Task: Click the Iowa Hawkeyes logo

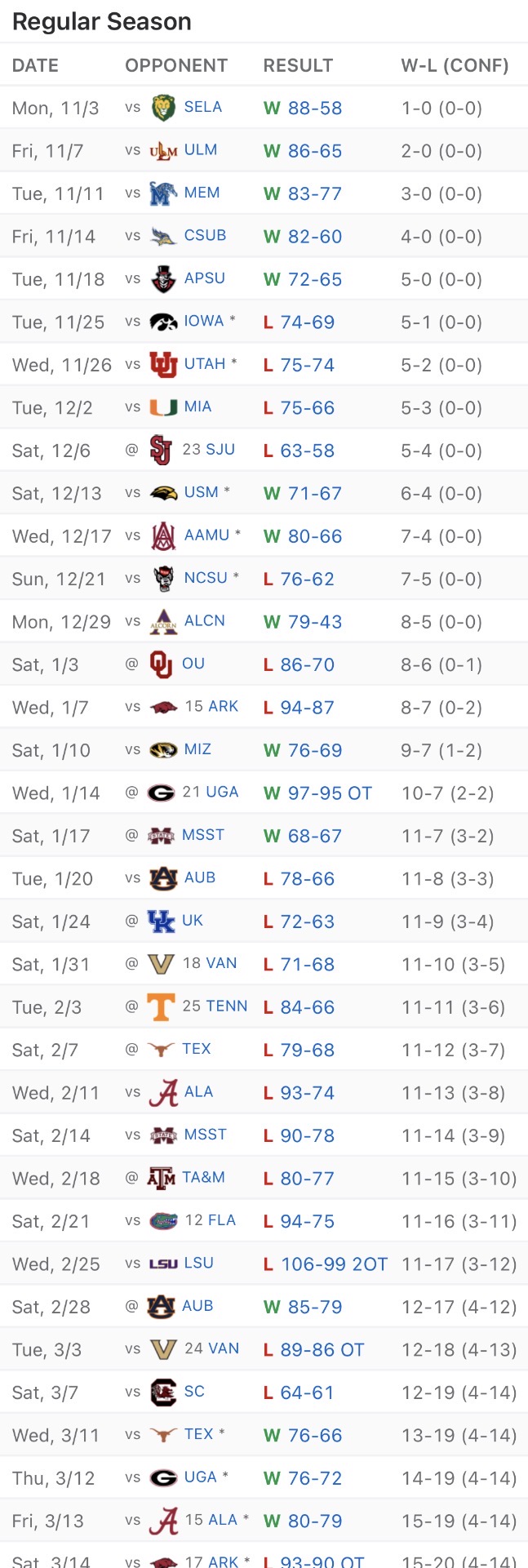Action: coord(163,322)
